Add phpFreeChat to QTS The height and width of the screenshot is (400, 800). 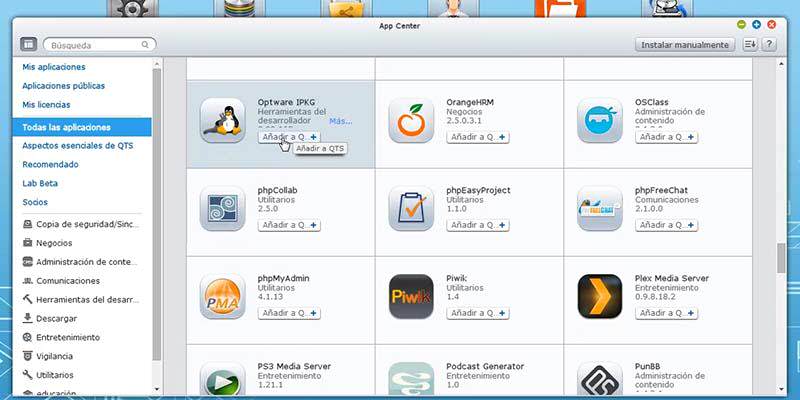666,225
